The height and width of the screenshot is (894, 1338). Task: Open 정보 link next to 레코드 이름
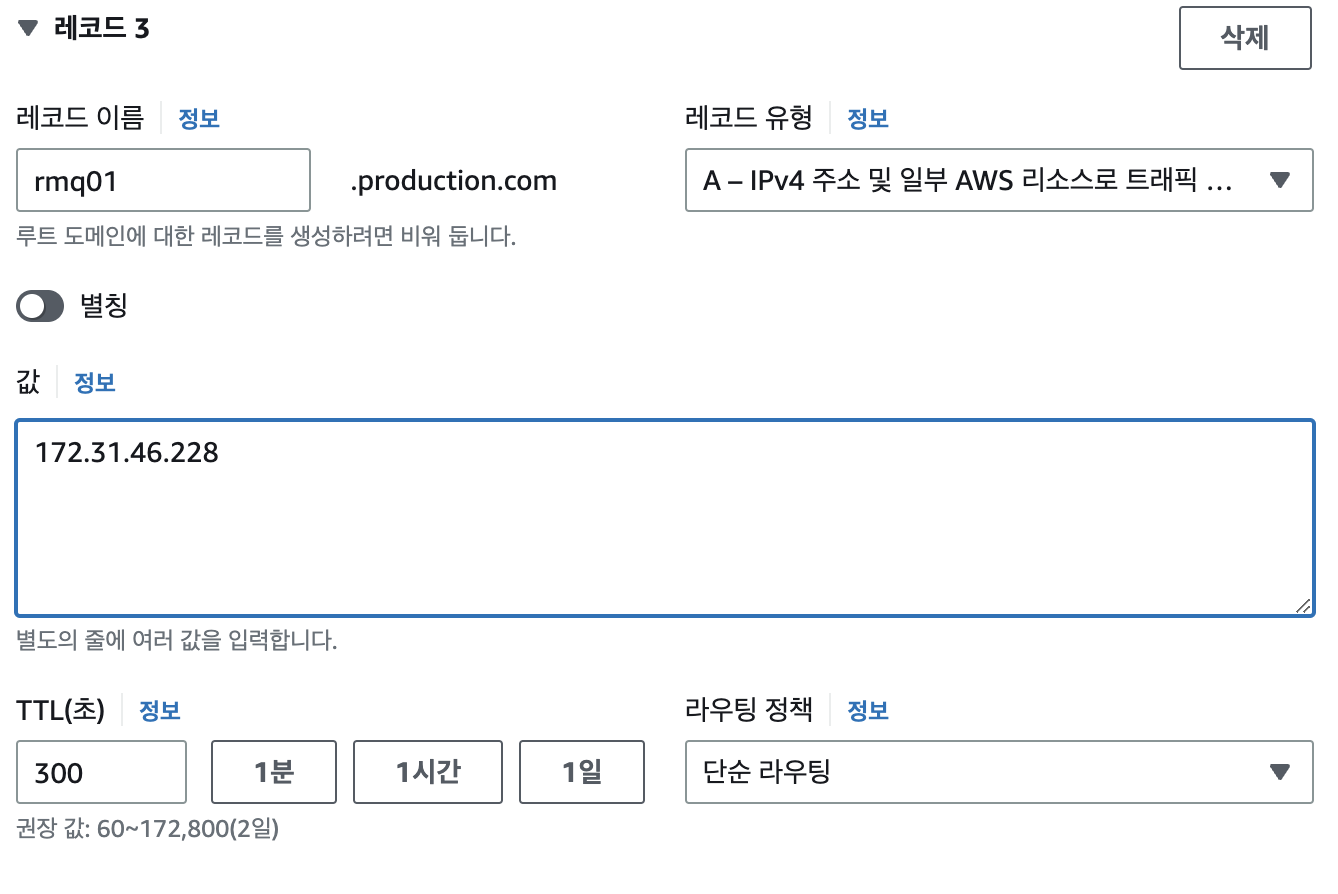(199, 118)
